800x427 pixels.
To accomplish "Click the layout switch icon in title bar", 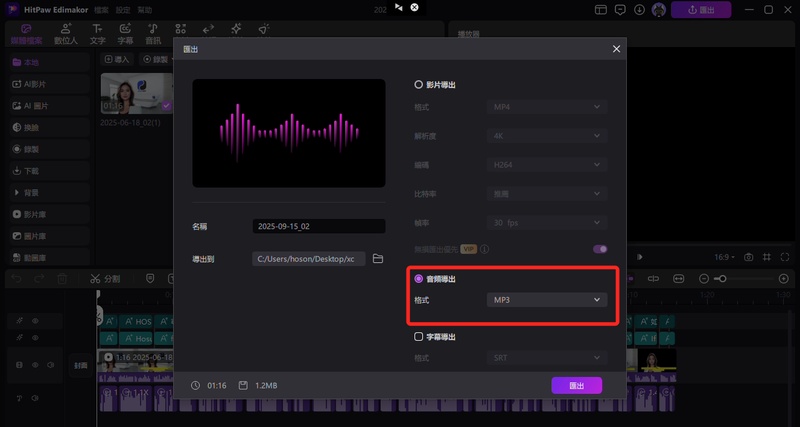I will click(x=599, y=9).
